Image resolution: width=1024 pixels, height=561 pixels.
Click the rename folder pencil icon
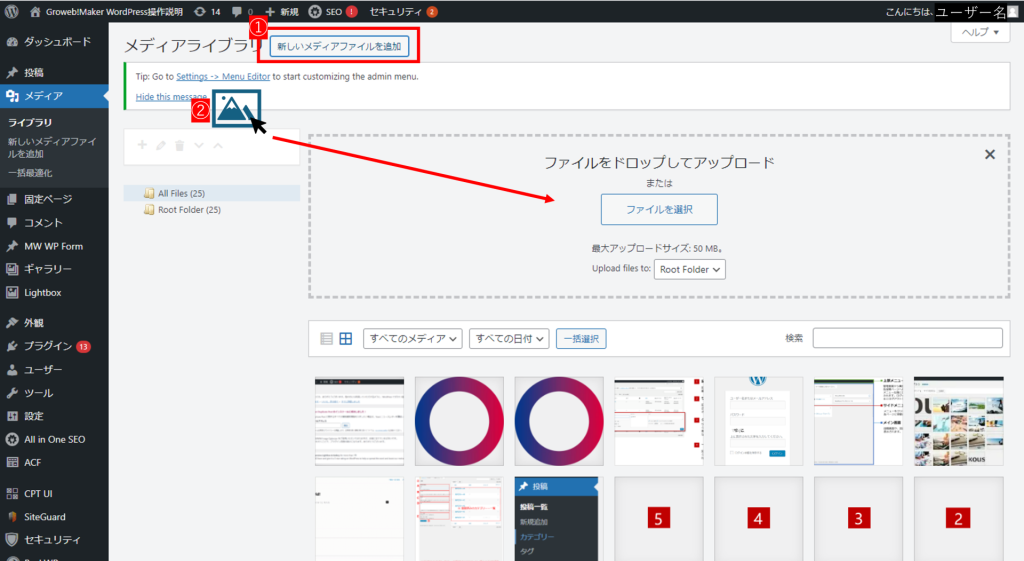161,146
